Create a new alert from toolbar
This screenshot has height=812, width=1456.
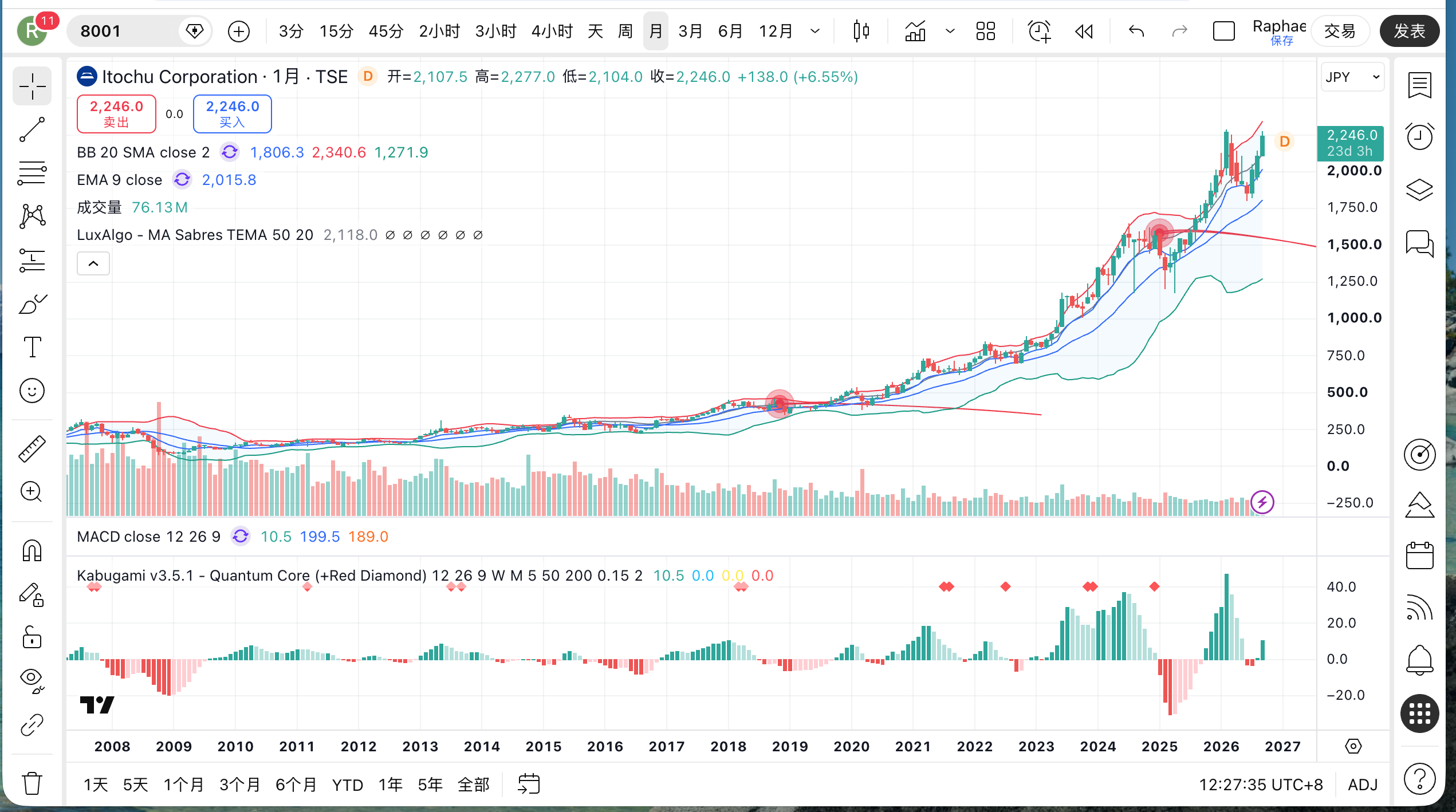click(x=1039, y=31)
